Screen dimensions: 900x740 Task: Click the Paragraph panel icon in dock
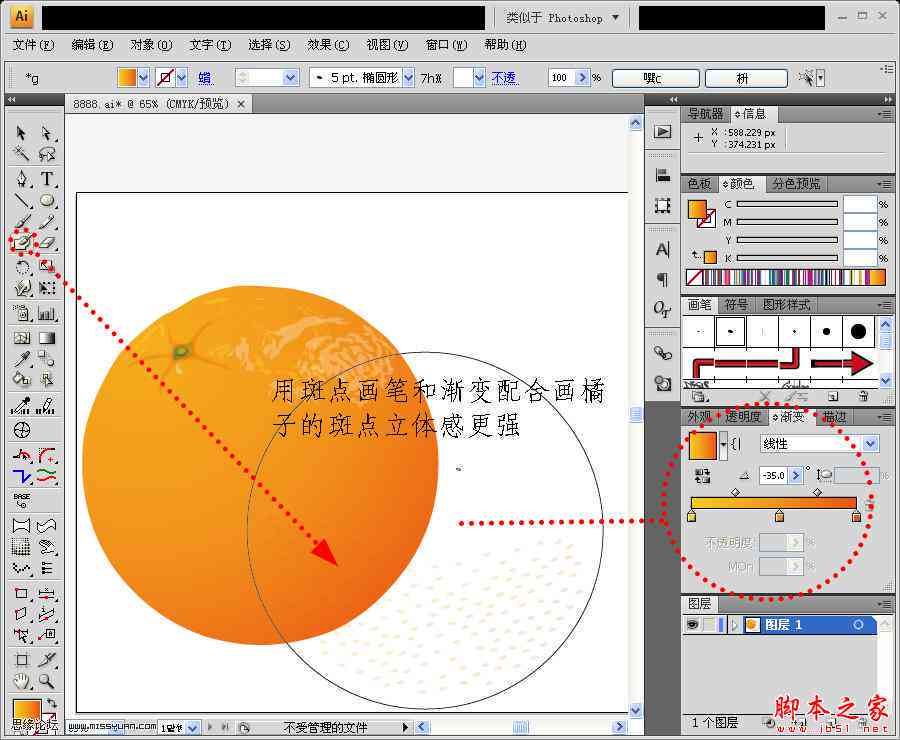tap(662, 280)
